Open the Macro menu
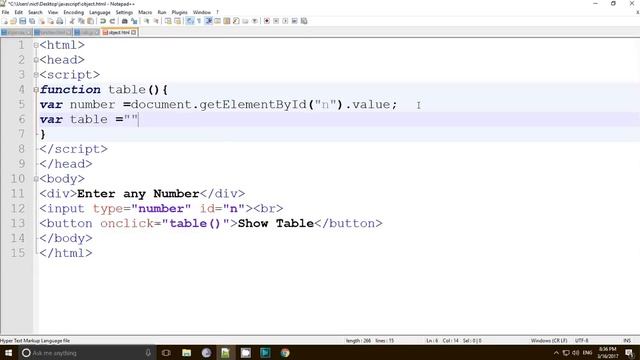Screen dimensions: 640x360 pos(145,12)
